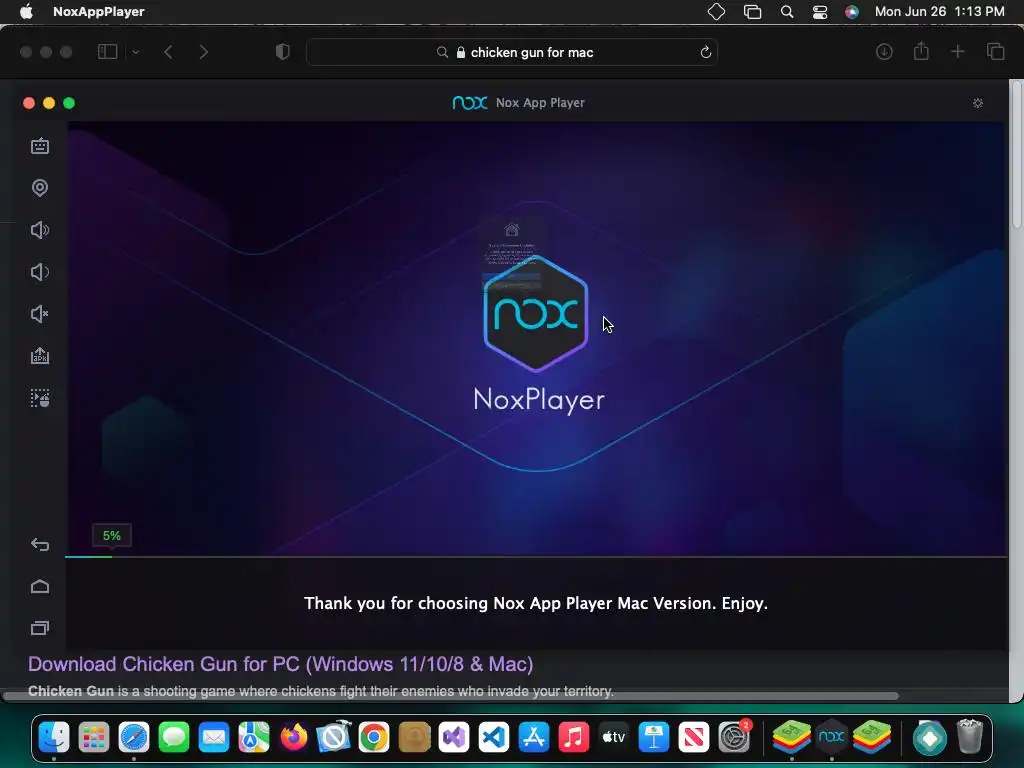Open Android recent apps in Nox sidebar
Viewport: 1024px width, 768px height.
pos(40,628)
